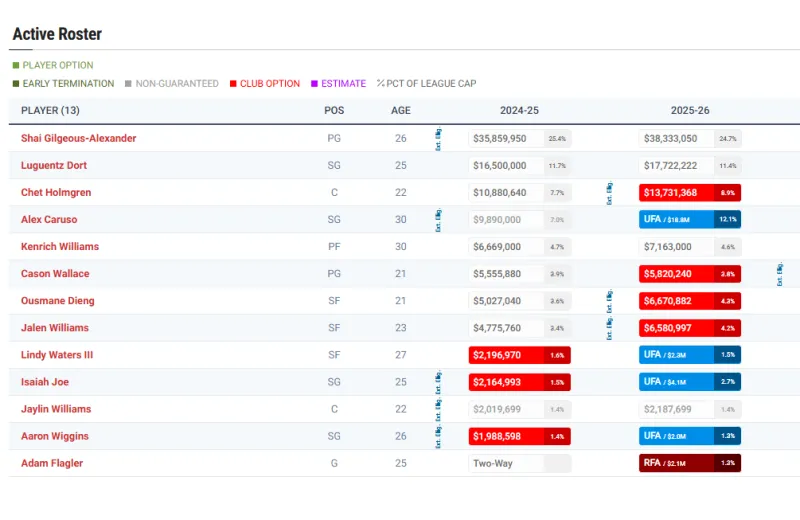Image resolution: width=800 pixels, height=520 pixels.
Task: Click red $2,164,993 Isaiah Joe salary
Action: pos(519,382)
